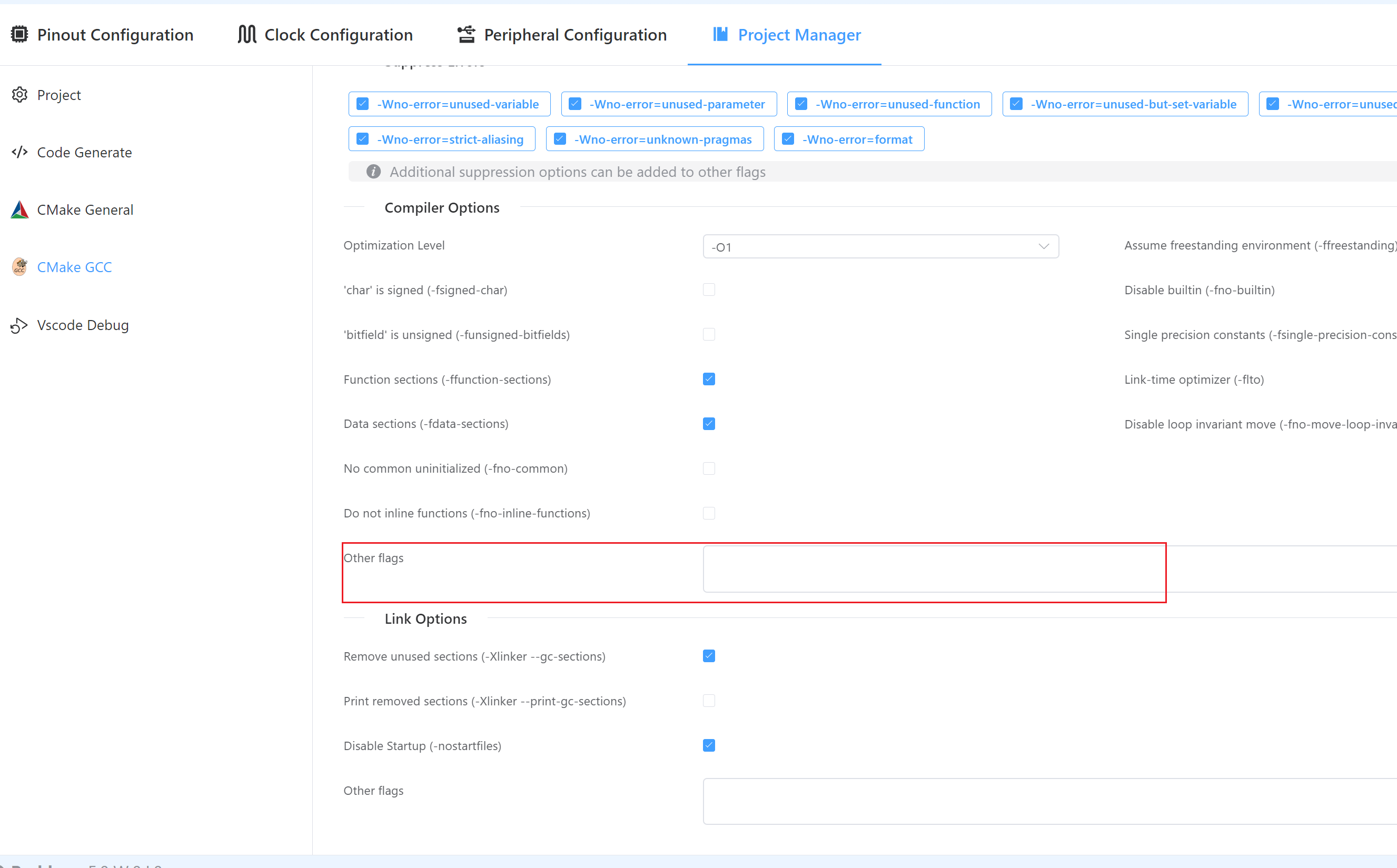This screenshot has height=868, width=1397.
Task: Click 'Additional suppression options' hint text
Action: (x=578, y=172)
